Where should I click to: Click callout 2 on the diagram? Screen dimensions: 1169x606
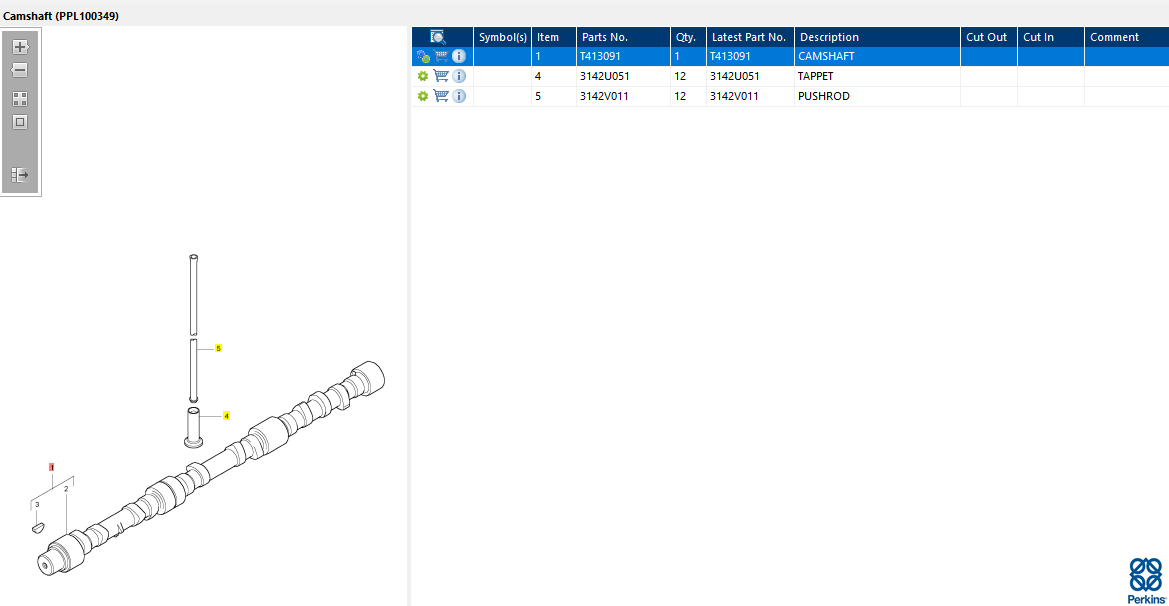[x=66, y=489]
